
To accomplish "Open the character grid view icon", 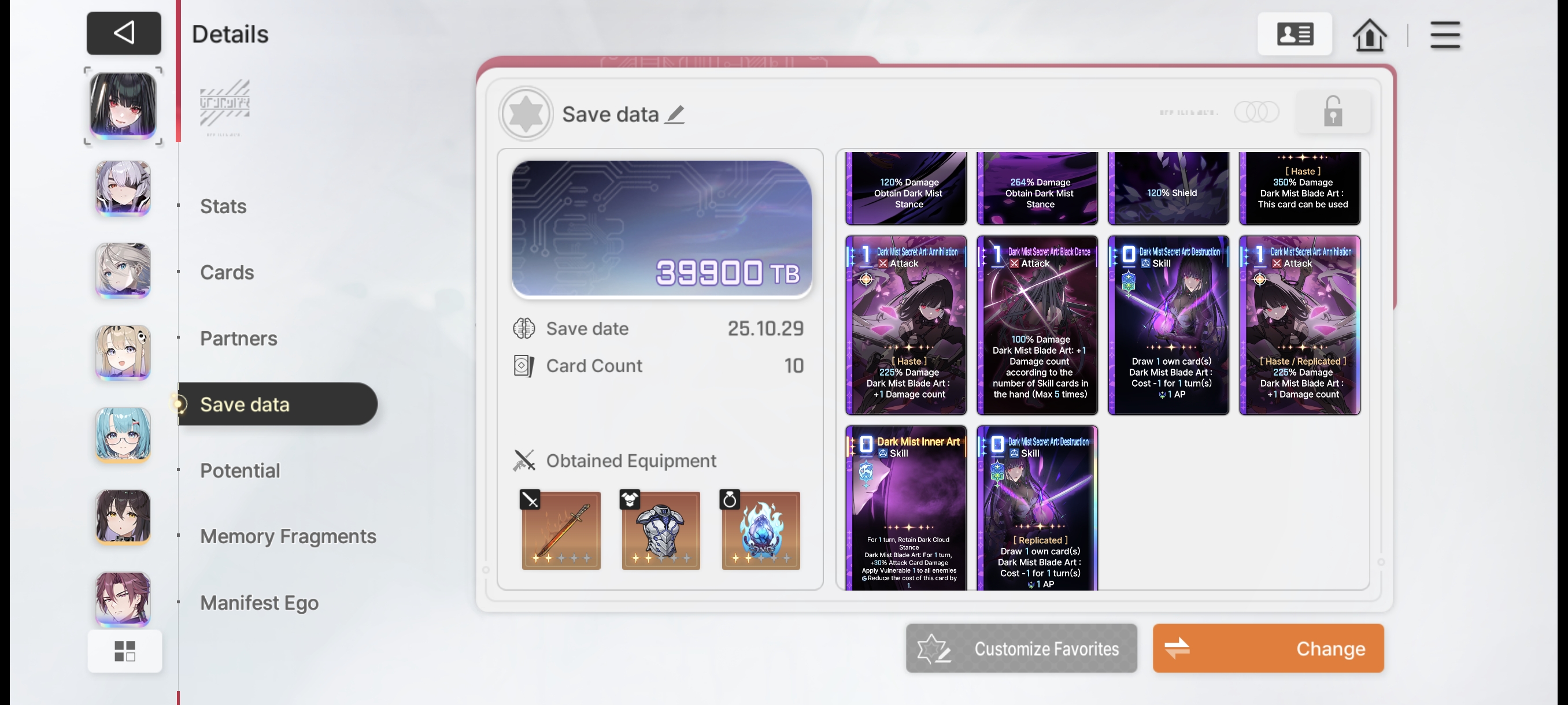I will click(125, 651).
